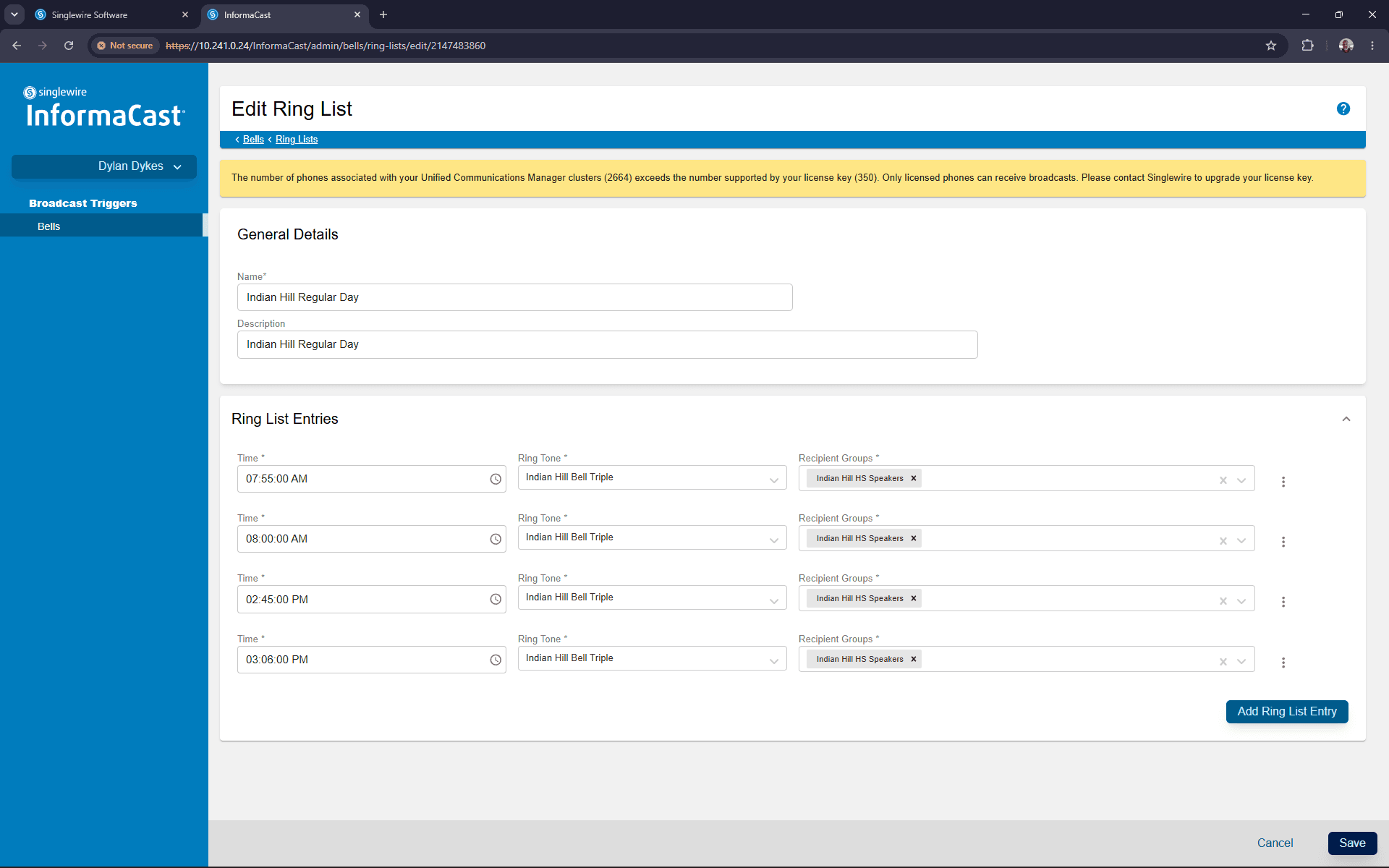
Task: Expand recipient groups dropdown for 08:00:00 AM entry
Action: pyautogui.click(x=1241, y=540)
